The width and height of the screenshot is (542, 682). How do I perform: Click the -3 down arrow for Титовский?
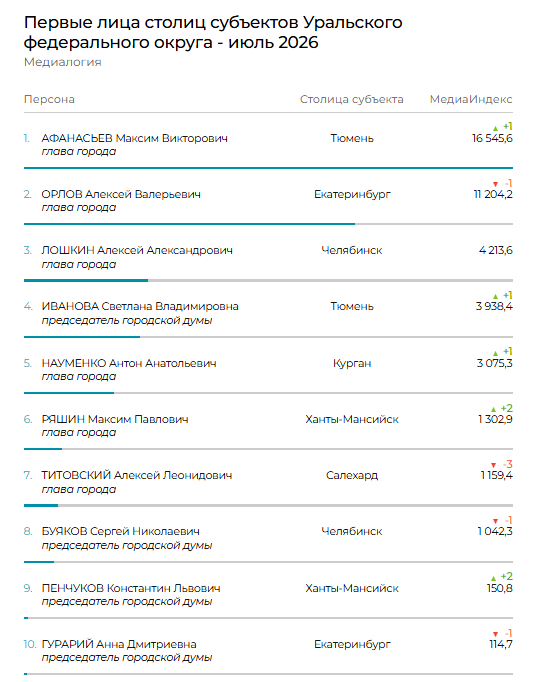(x=493, y=465)
